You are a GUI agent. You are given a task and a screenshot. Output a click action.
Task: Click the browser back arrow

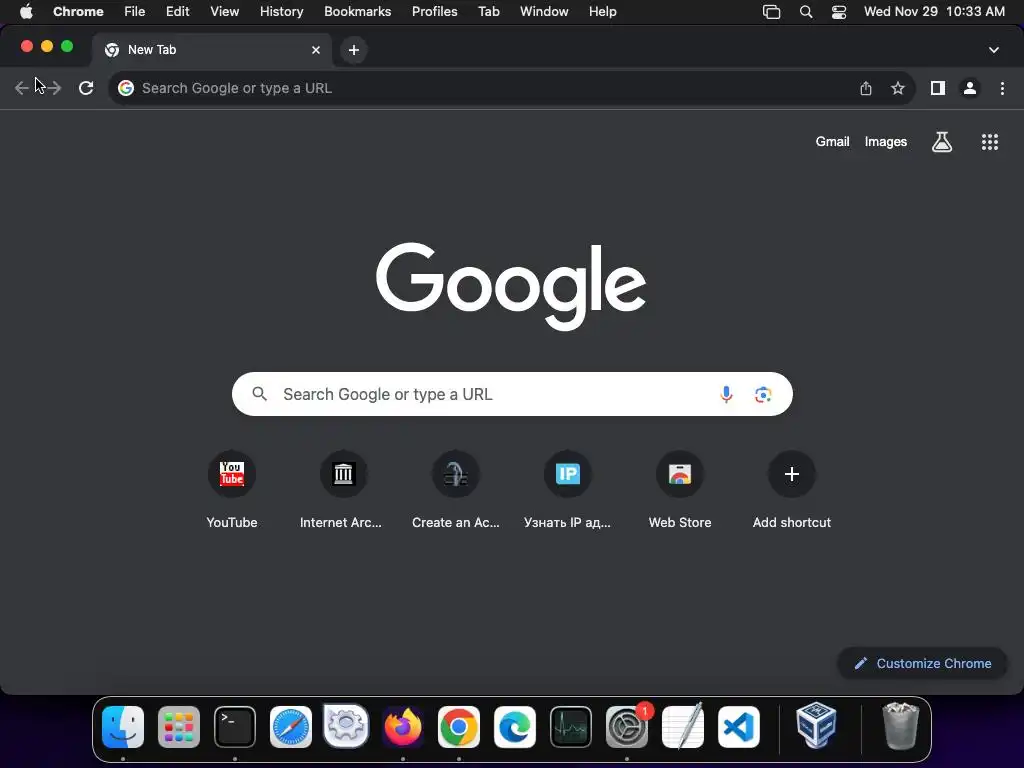click(22, 88)
